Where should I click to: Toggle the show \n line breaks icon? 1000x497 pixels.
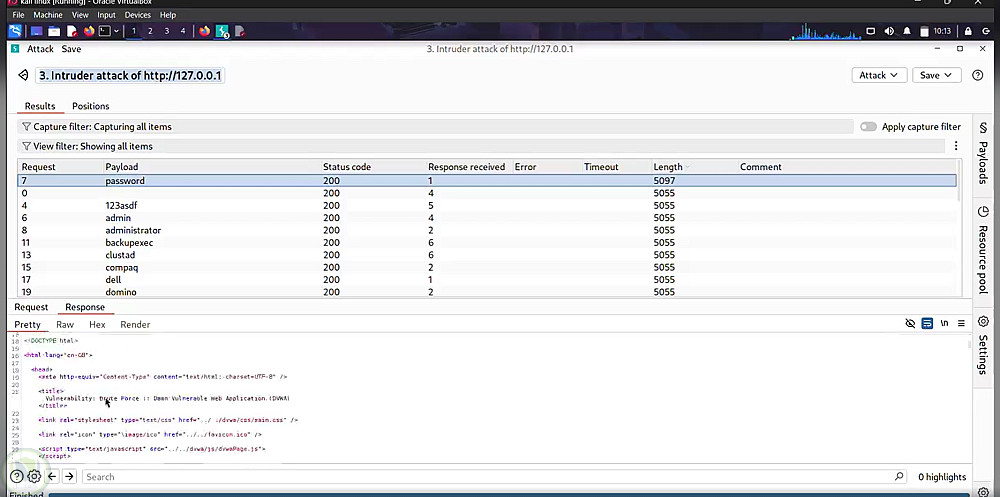945,323
